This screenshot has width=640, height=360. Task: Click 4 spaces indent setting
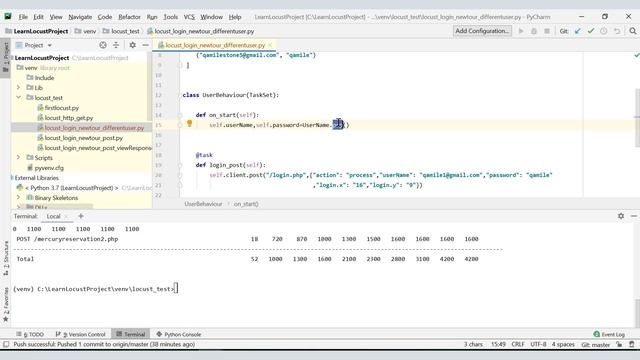tap(563, 344)
